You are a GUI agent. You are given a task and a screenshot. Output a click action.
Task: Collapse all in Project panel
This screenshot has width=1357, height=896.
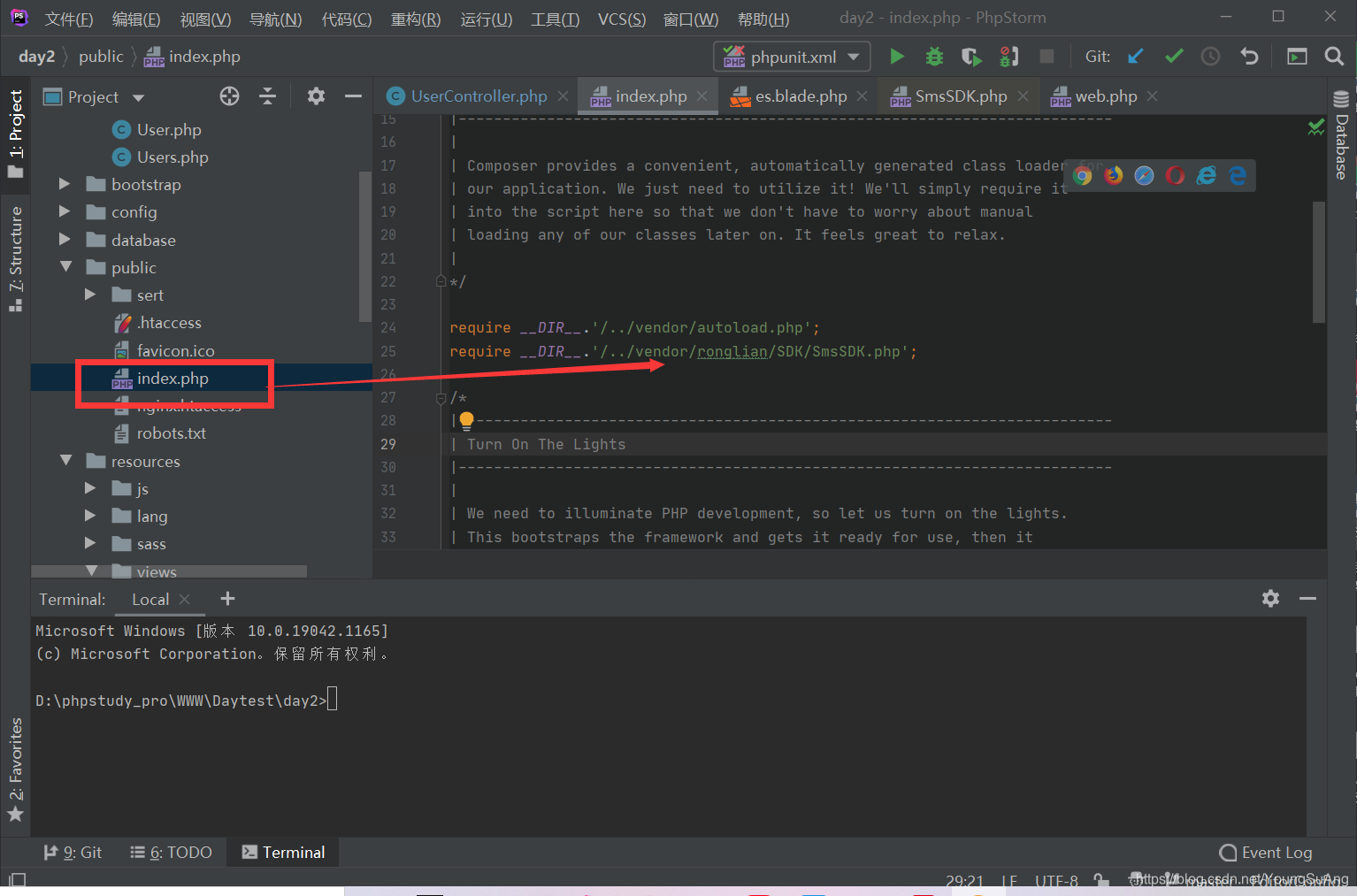(x=267, y=96)
